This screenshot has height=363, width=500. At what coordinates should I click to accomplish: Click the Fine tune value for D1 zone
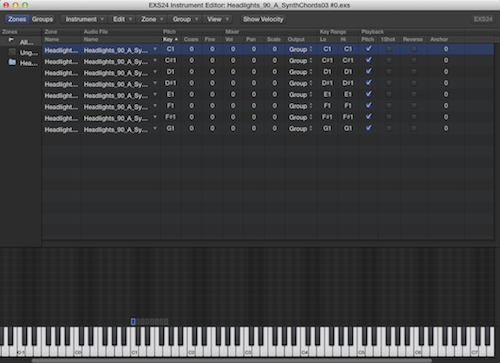(x=212, y=72)
